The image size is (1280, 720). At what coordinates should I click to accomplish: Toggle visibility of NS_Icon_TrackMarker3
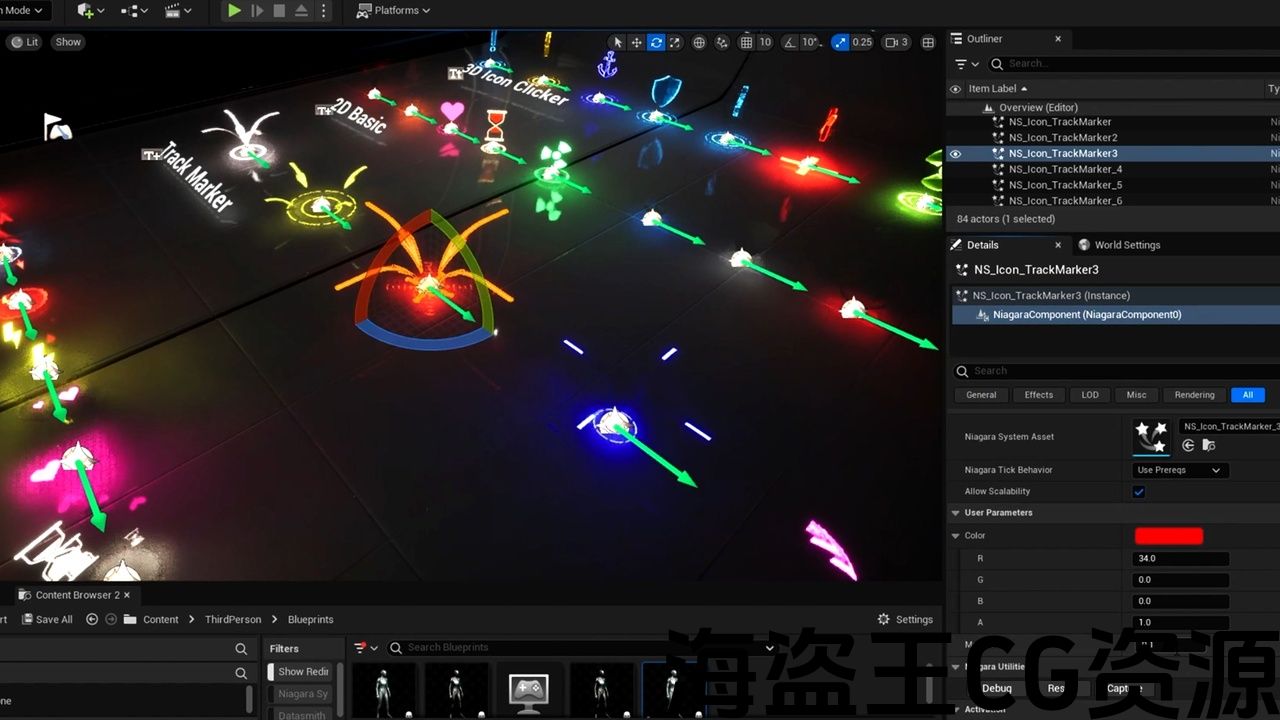955,154
